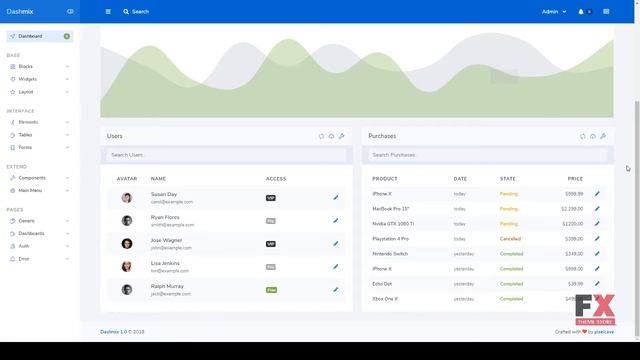Image resolution: width=640 pixels, height=360 pixels.
Task: Edit user Jose Wagner
Action: pyautogui.click(x=336, y=244)
